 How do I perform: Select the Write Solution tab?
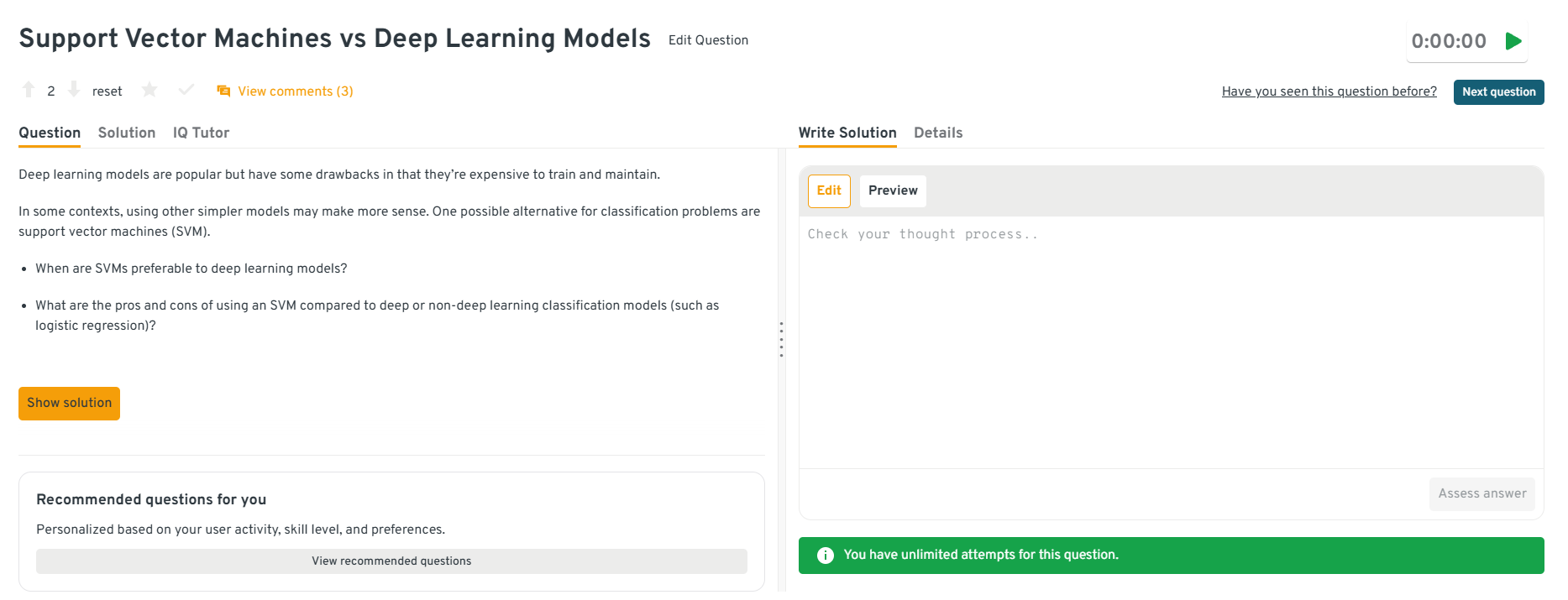(847, 133)
